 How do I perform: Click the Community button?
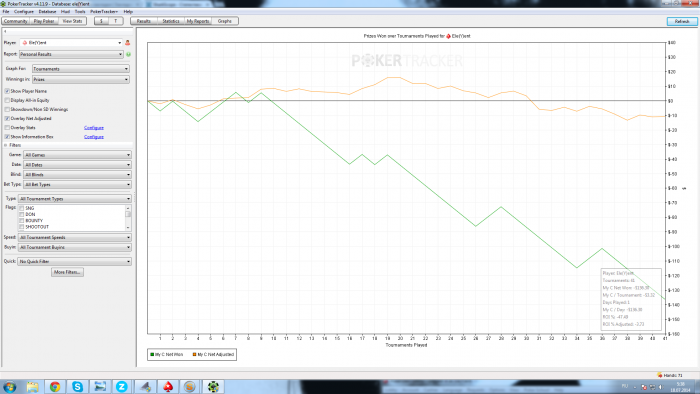[x=16, y=21]
